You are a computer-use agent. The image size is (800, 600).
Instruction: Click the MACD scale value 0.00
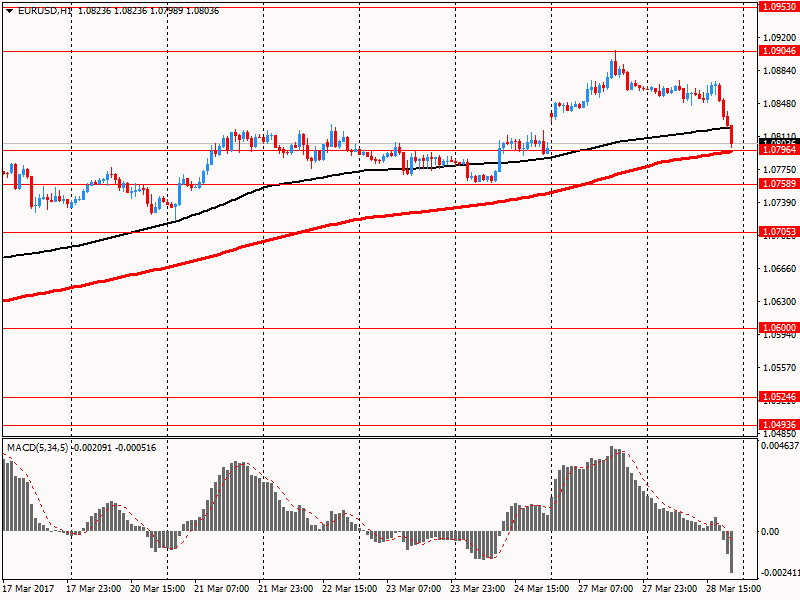(770, 532)
